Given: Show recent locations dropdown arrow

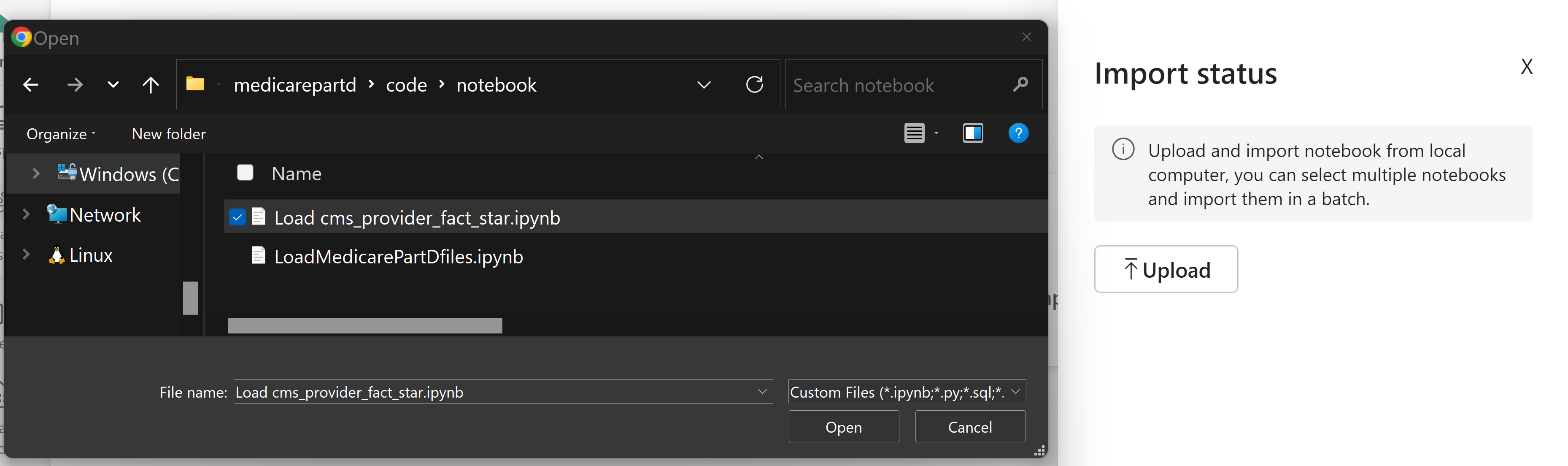Looking at the screenshot, I should [x=113, y=85].
